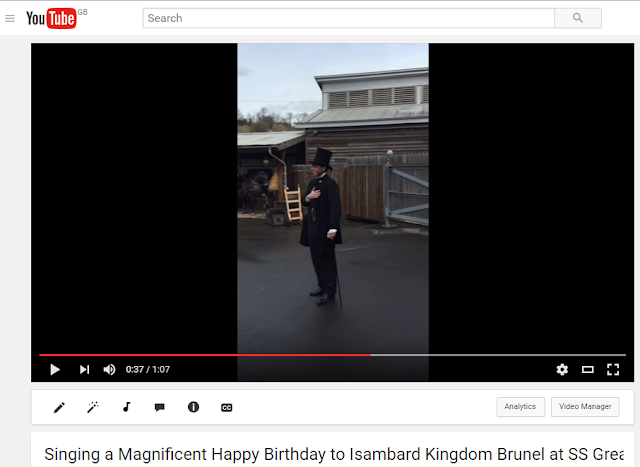Focus the Search text field
The width and height of the screenshot is (640, 467).
tap(349, 18)
